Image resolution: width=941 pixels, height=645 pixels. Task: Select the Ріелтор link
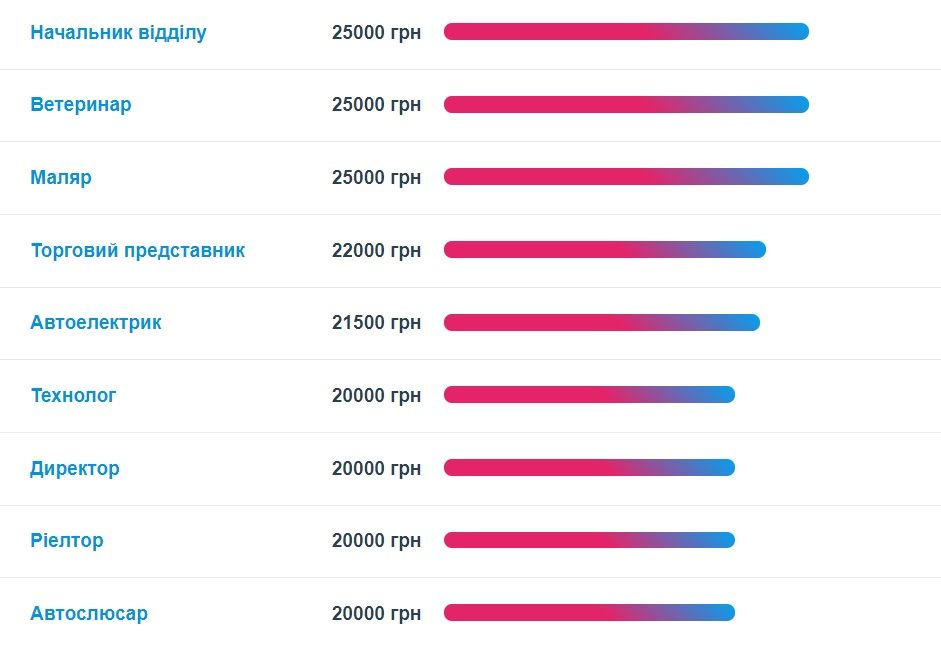pyautogui.click(x=67, y=541)
